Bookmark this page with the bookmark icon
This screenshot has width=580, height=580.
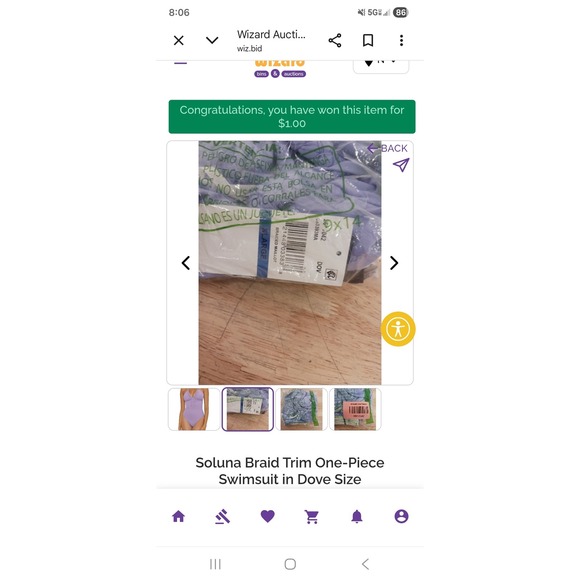click(368, 40)
